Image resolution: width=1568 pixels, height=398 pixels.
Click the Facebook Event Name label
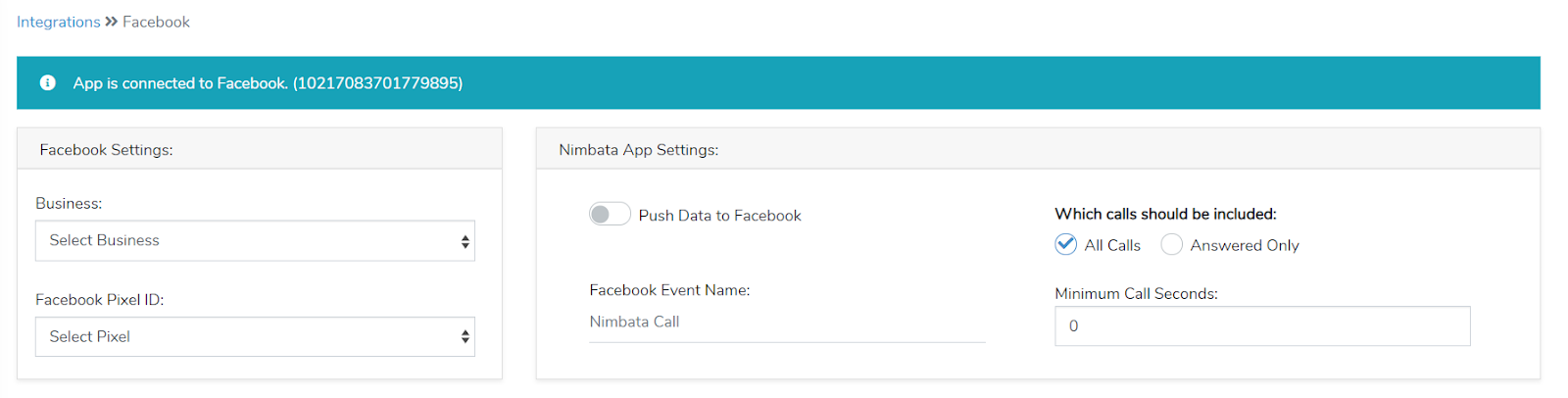[x=669, y=290]
